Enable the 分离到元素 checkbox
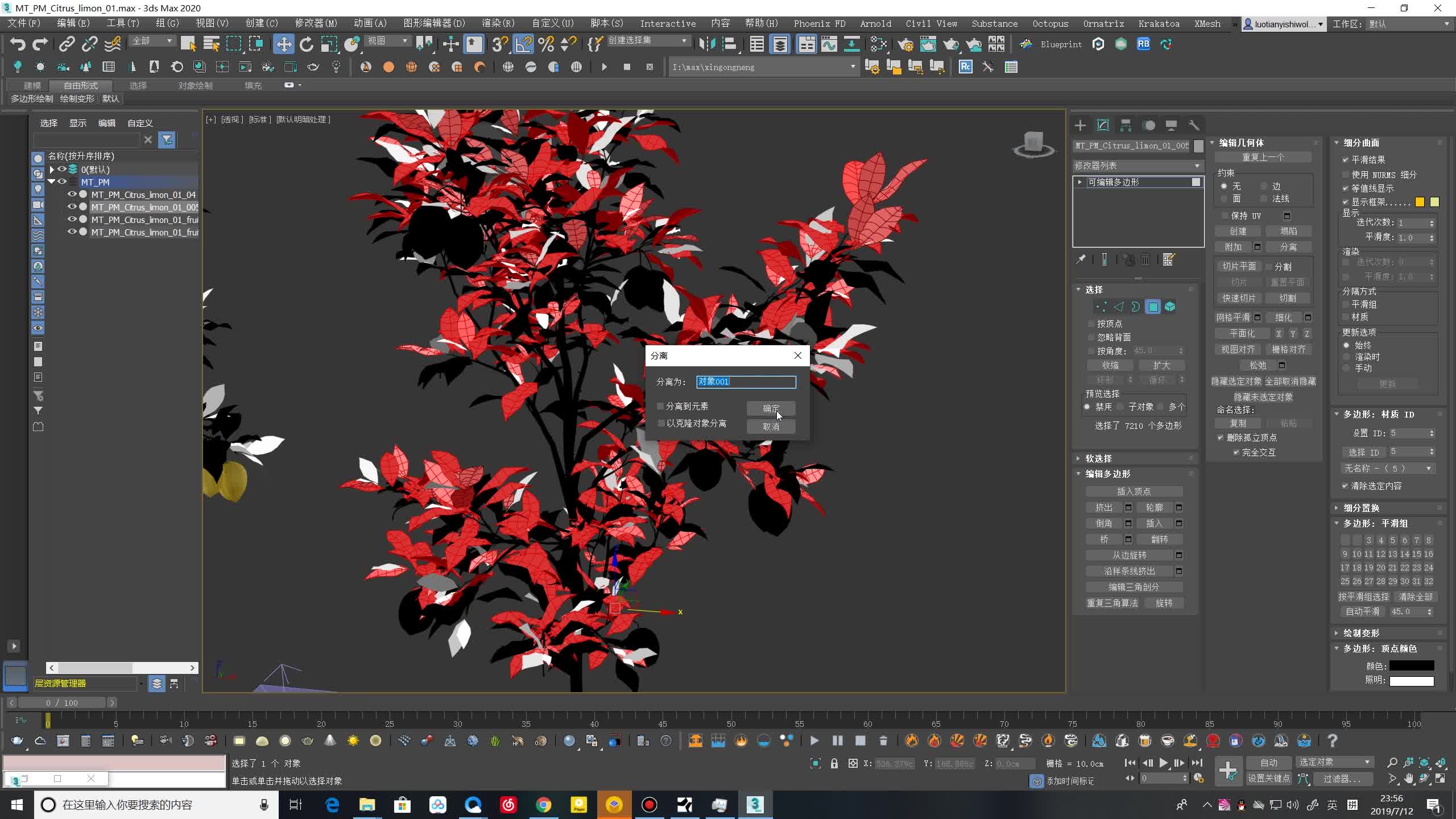 pos(661,406)
